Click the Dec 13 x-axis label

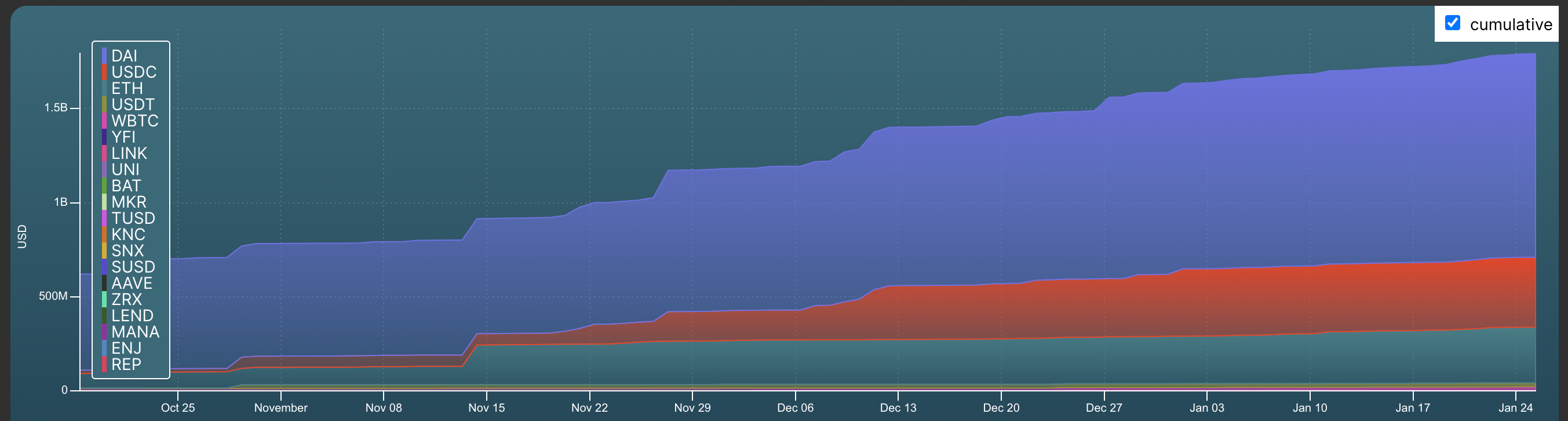(898, 408)
